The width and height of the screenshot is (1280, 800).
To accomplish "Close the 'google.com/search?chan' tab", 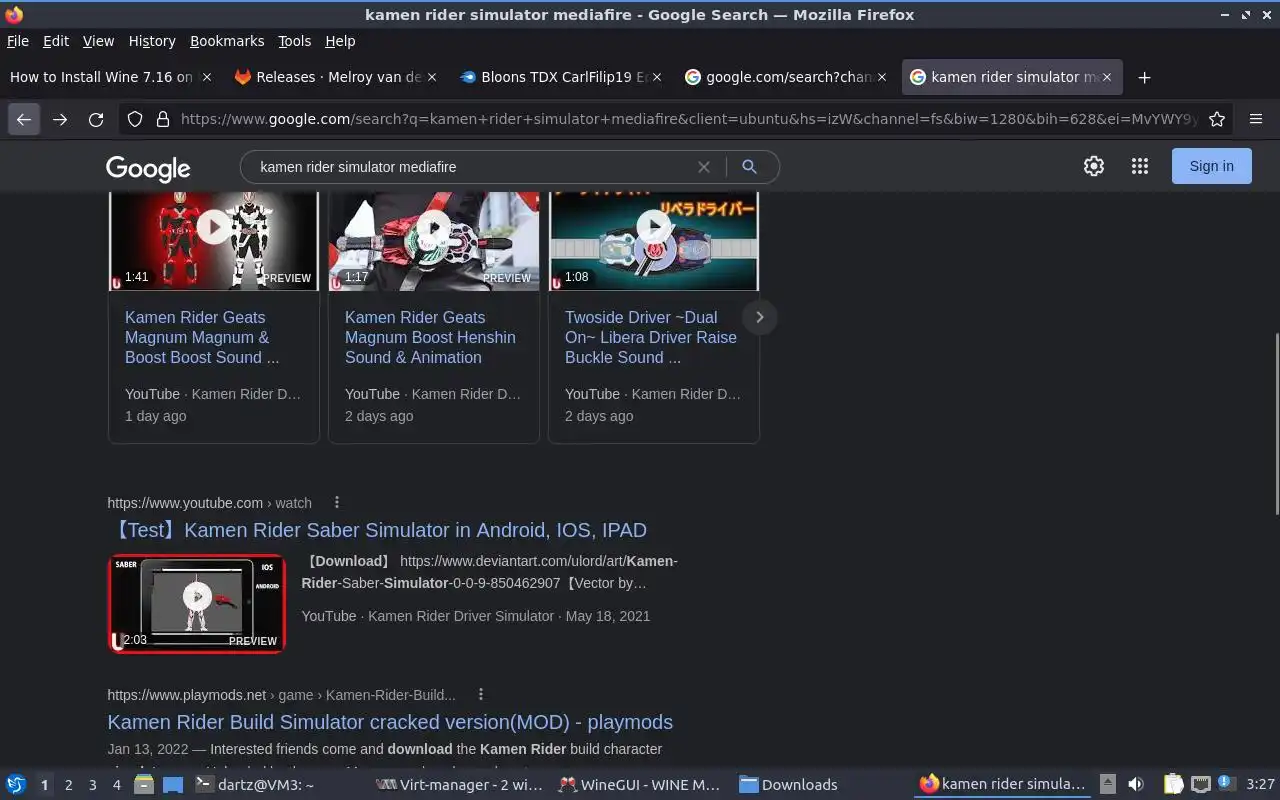I will click(x=882, y=77).
